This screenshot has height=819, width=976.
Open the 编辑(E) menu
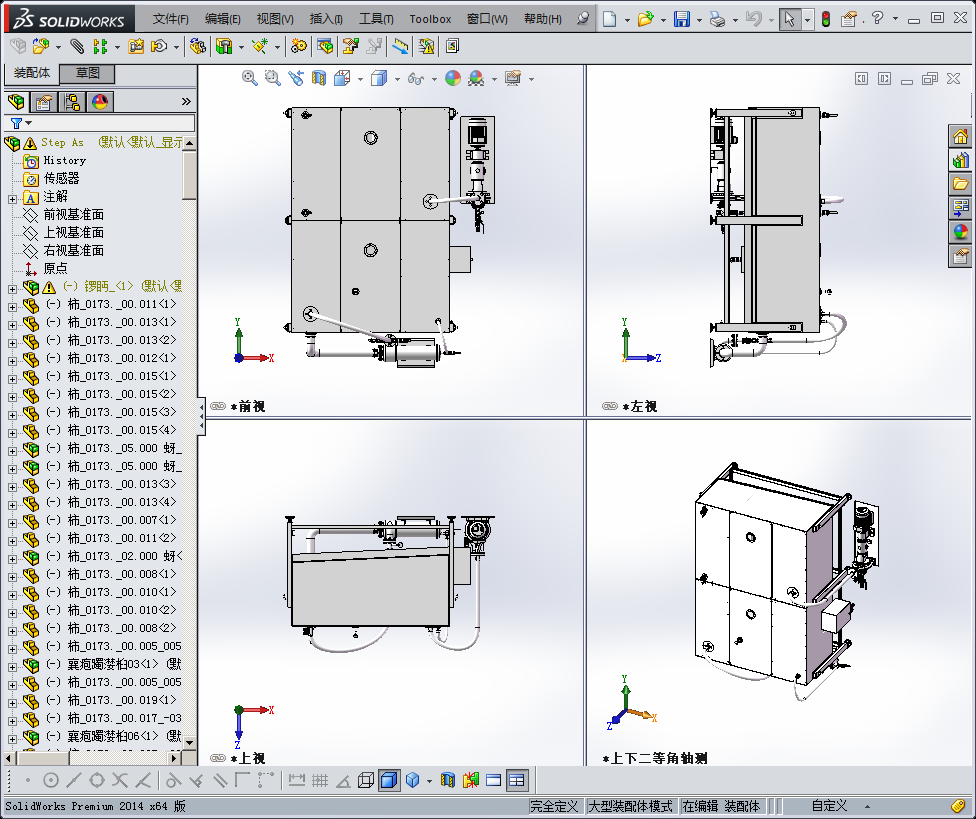click(x=223, y=19)
